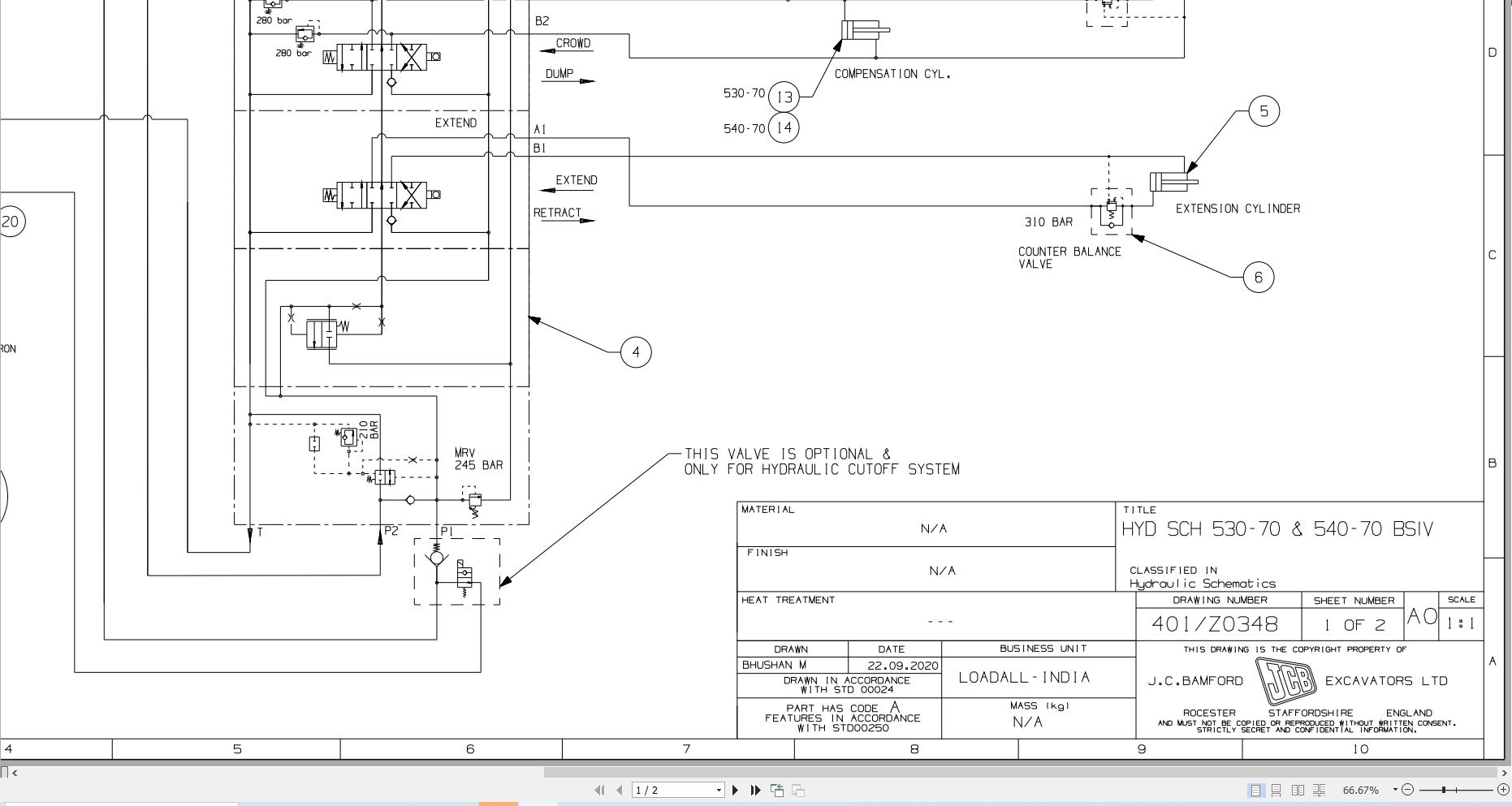This screenshot has width=1512, height=806.
Task: Click the zoom in plus button
Action: click(x=1503, y=790)
